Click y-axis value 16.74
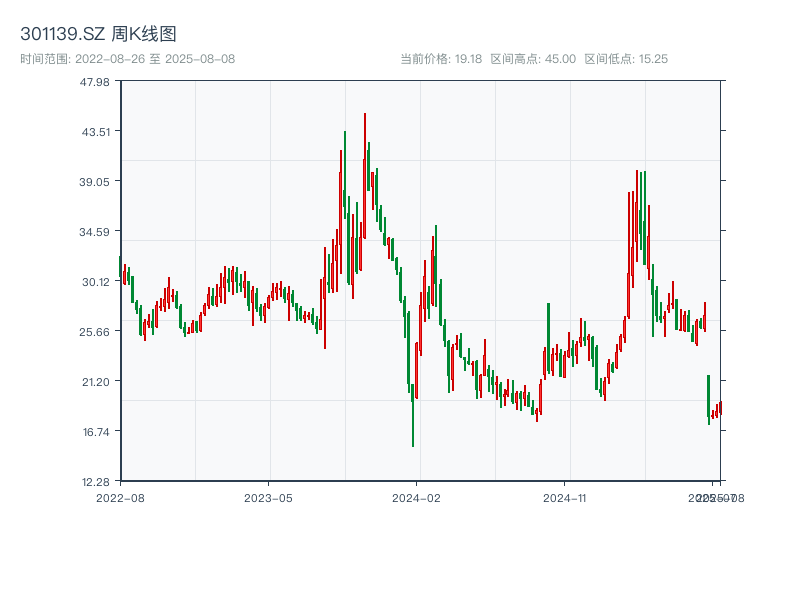Screen dimensions: 800x600 click(96, 432)
